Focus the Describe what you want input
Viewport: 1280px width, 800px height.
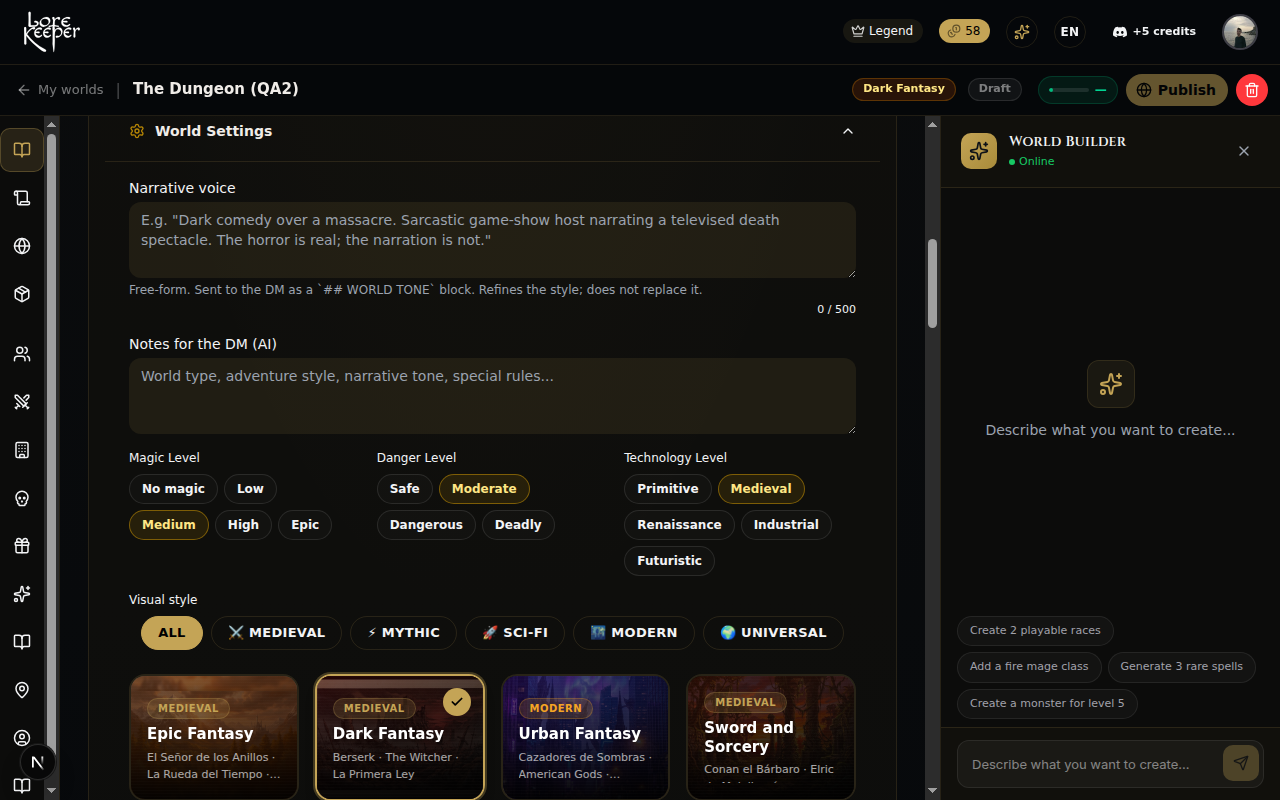(x=1089, y=764)
